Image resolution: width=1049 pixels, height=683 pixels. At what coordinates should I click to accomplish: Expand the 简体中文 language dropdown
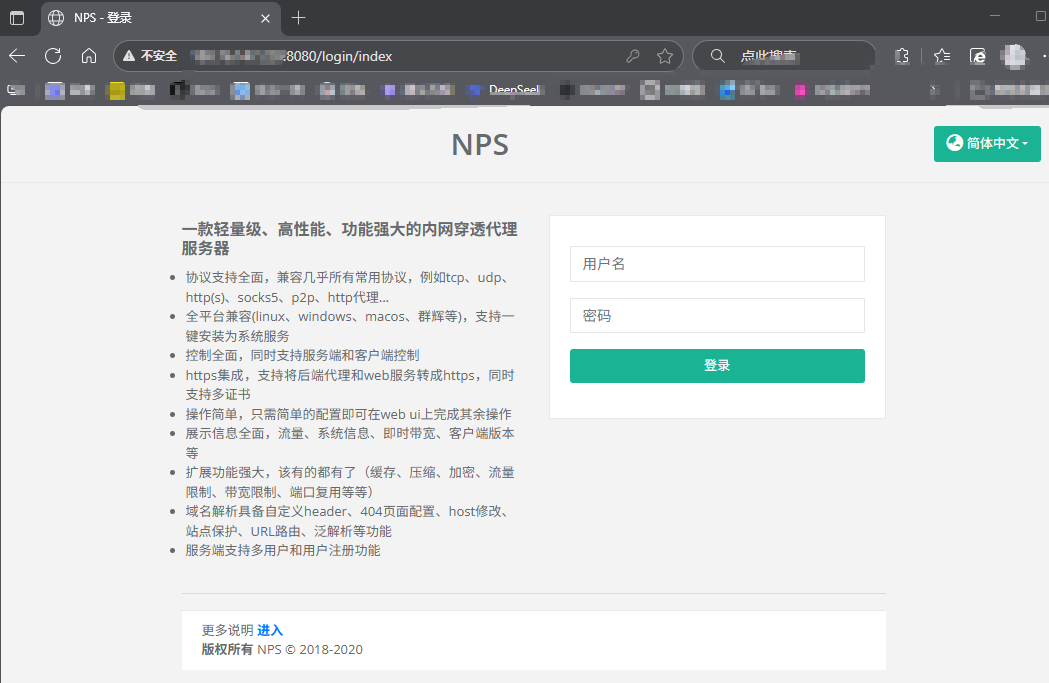point(987,143)
